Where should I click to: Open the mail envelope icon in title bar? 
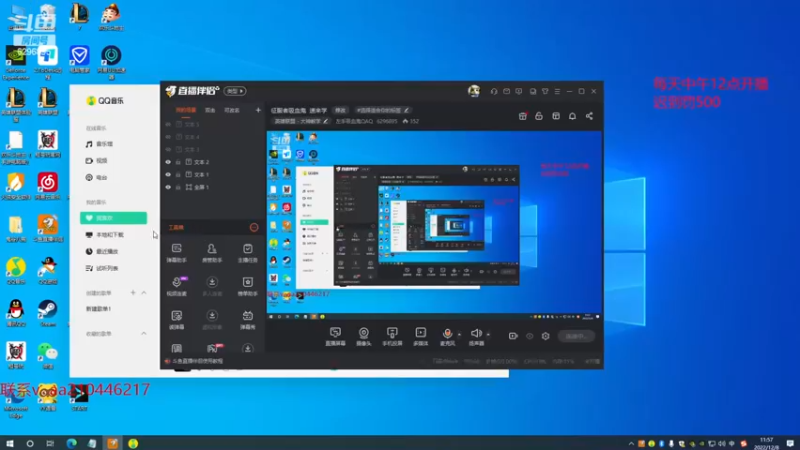coord(506,91)
